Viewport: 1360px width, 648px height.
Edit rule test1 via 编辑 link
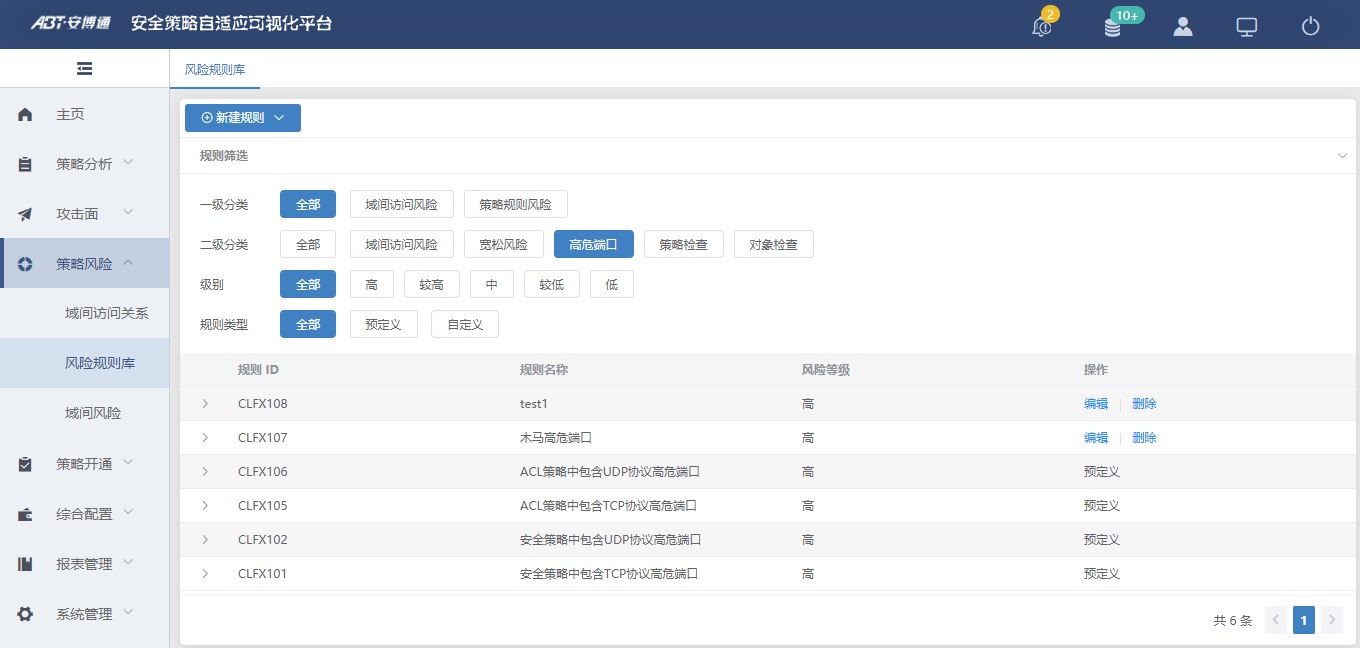pyautogui.click(x=1096, y=404)
